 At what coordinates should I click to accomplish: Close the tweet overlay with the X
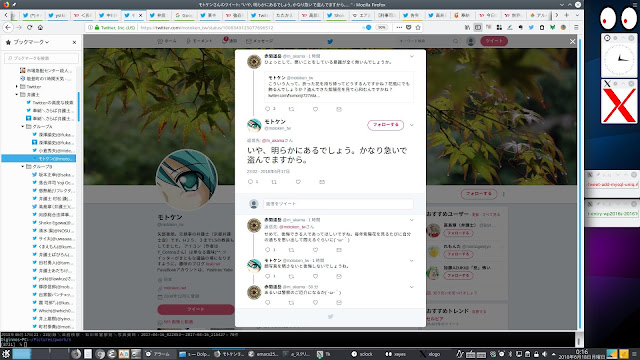(572, 41)
